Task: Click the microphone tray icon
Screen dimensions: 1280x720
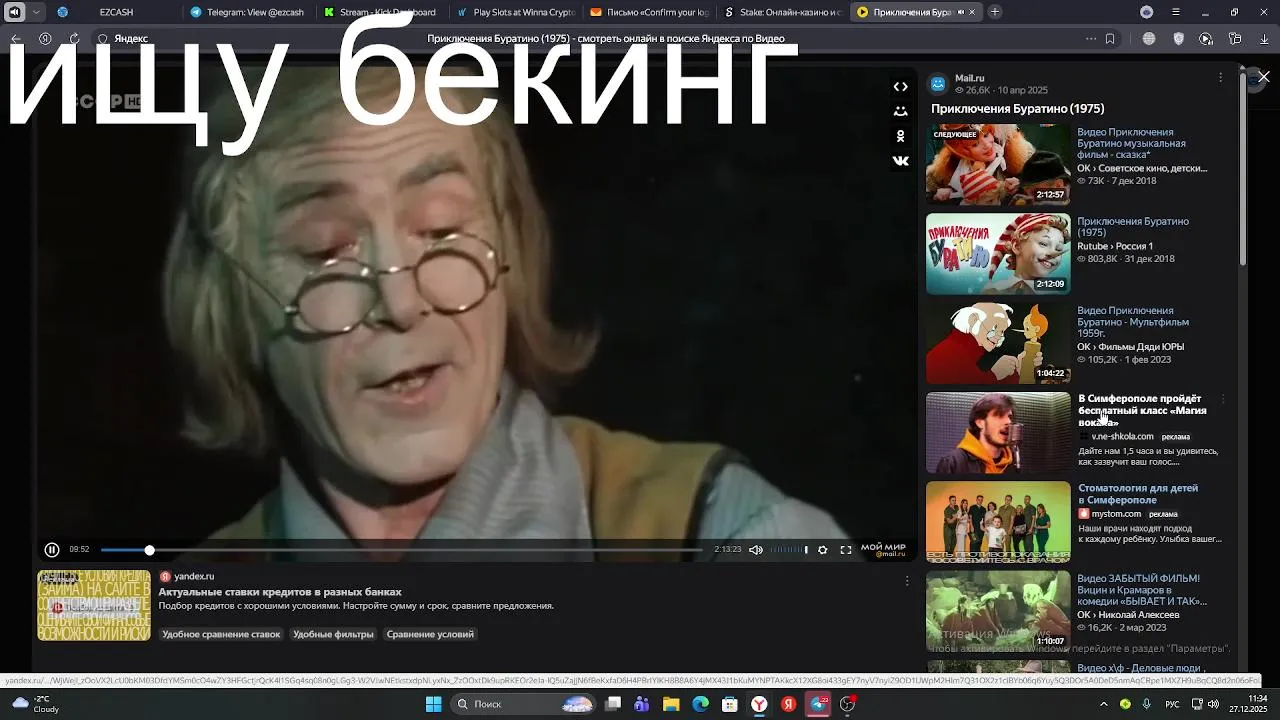Action: click(1146, 704)
